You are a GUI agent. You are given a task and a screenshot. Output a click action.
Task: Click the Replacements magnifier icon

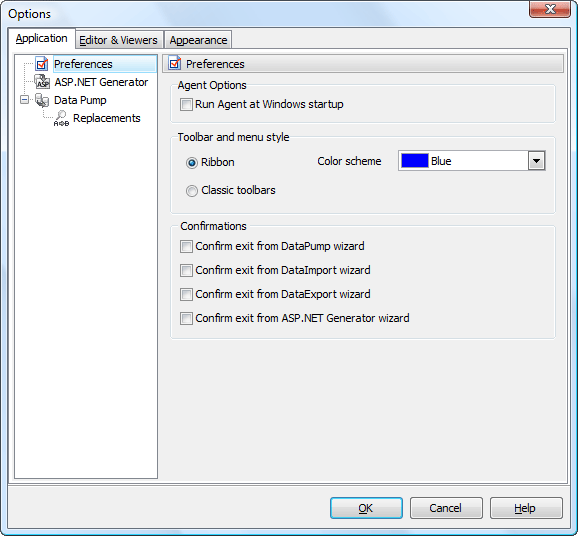(61, 118)
